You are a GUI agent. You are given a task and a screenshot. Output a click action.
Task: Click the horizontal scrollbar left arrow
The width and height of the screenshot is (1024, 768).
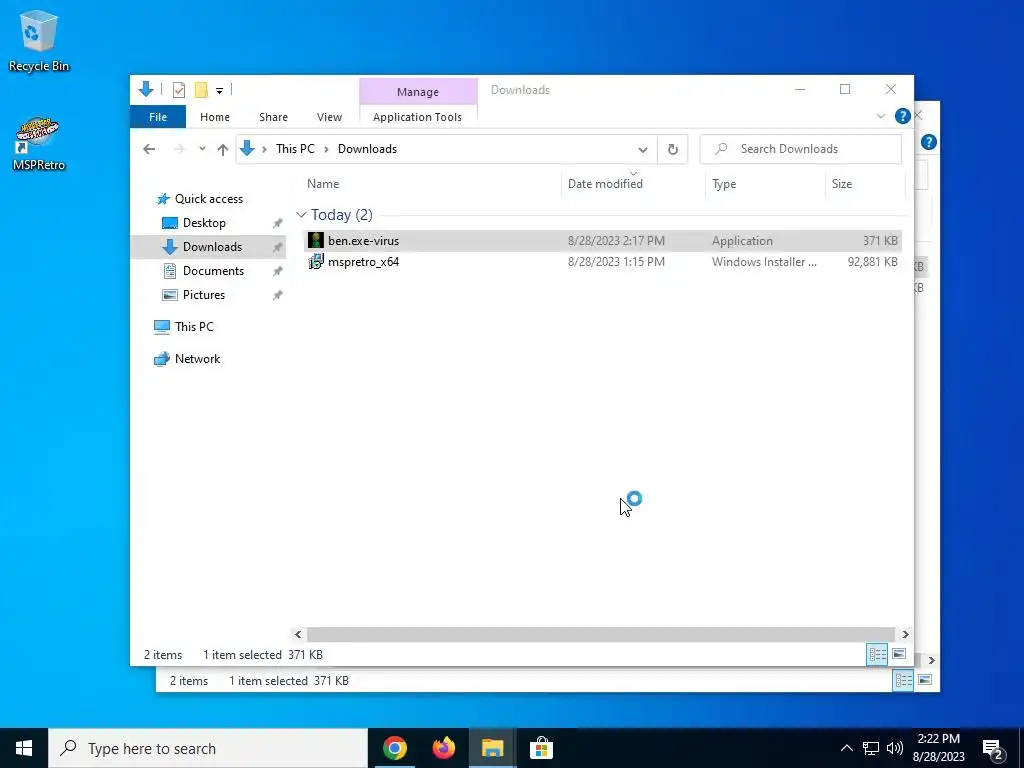tap(298, 634)
